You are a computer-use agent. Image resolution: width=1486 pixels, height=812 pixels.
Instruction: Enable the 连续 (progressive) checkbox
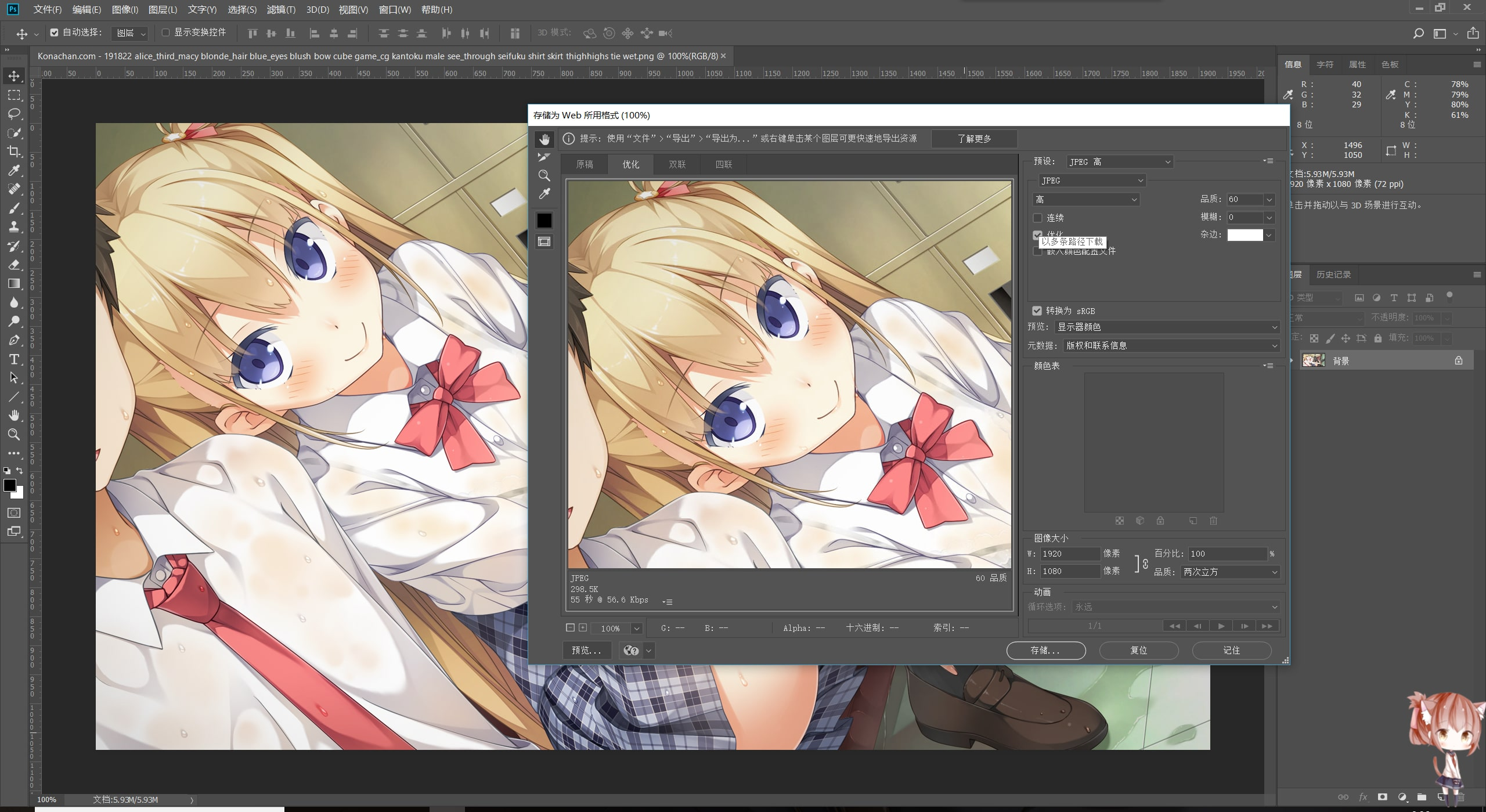point(1038,218)
